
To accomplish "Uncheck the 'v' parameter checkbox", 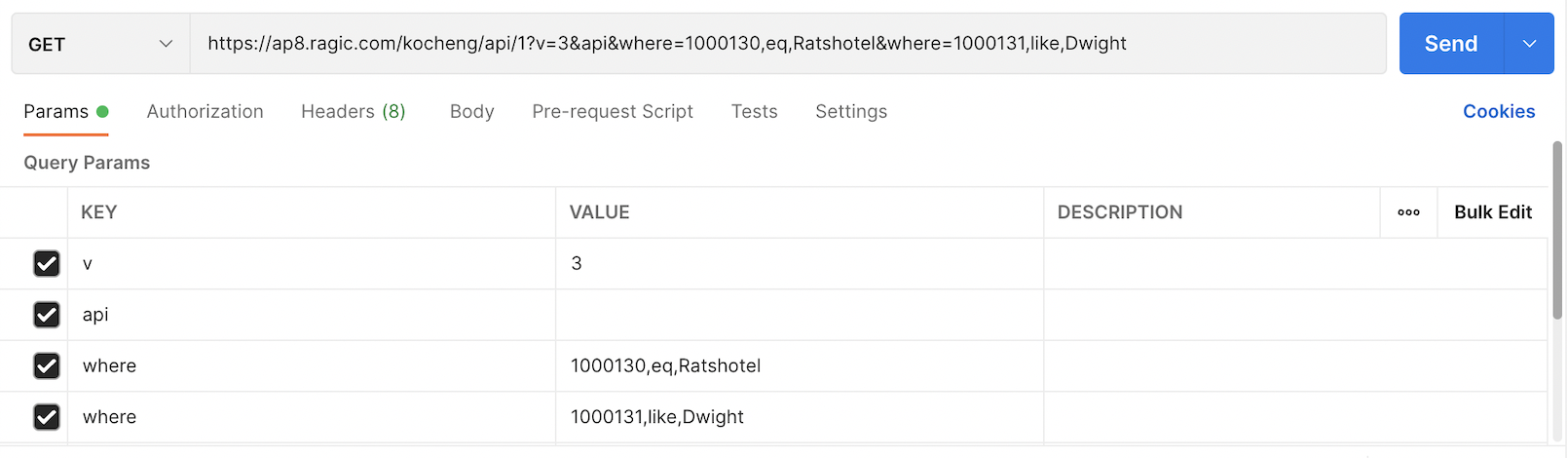I will (x=47, y=264).
